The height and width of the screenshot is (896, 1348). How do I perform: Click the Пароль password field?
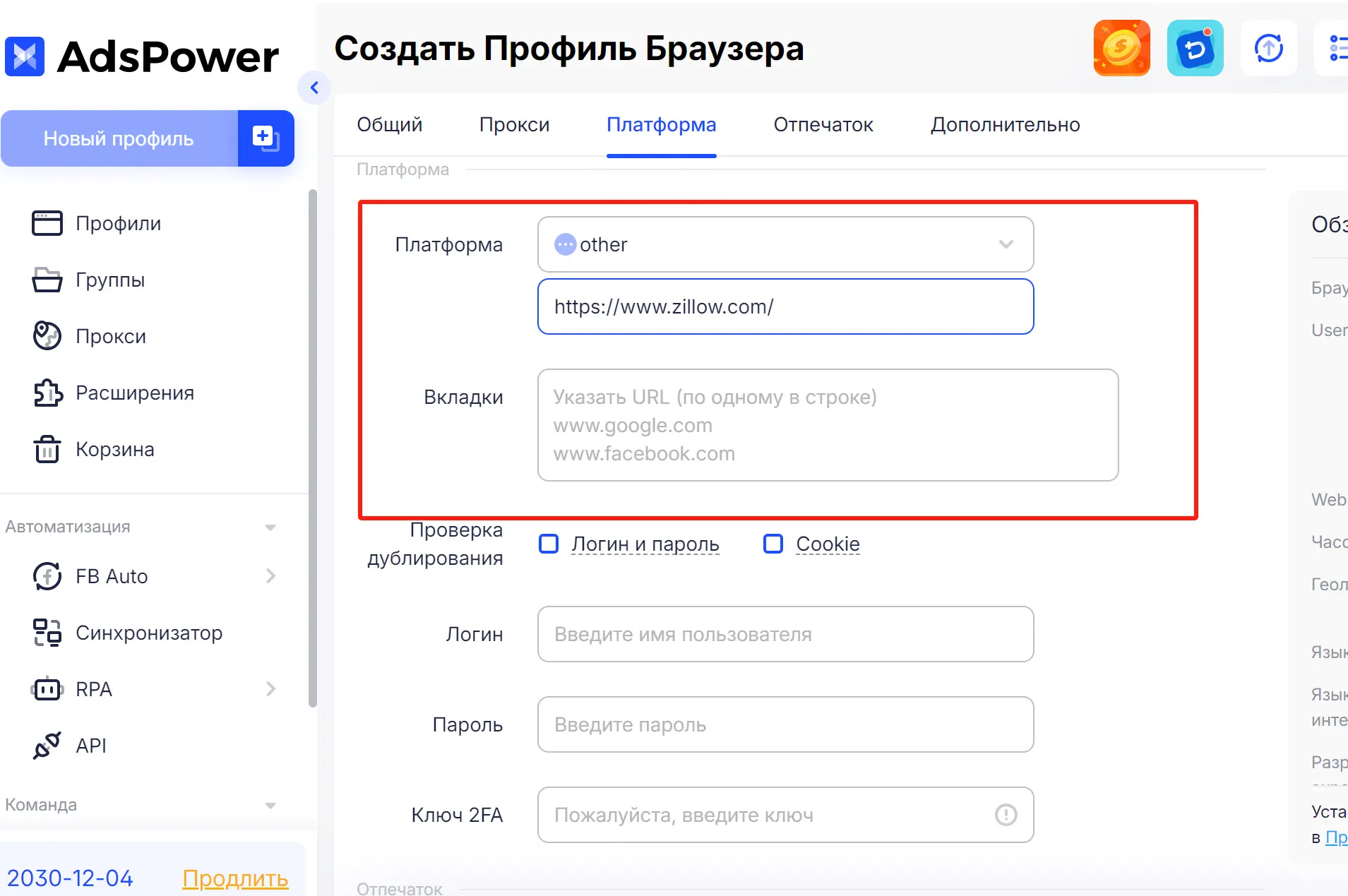(x=785, y=724)
